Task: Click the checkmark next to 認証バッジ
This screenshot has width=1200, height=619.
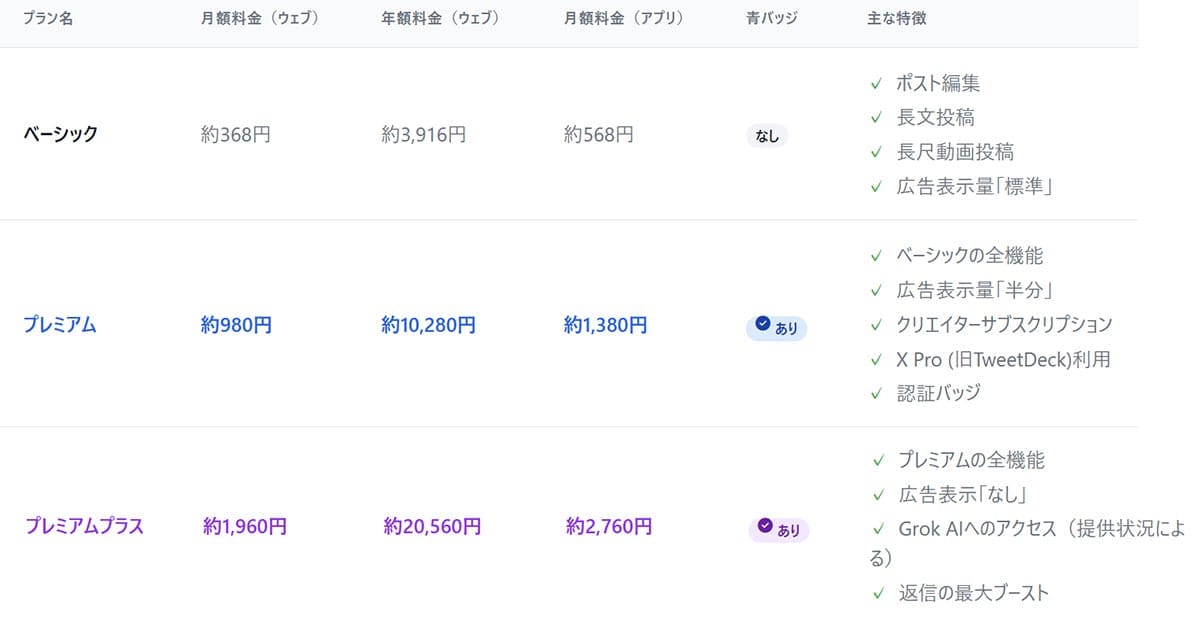Action: point(876,393)
